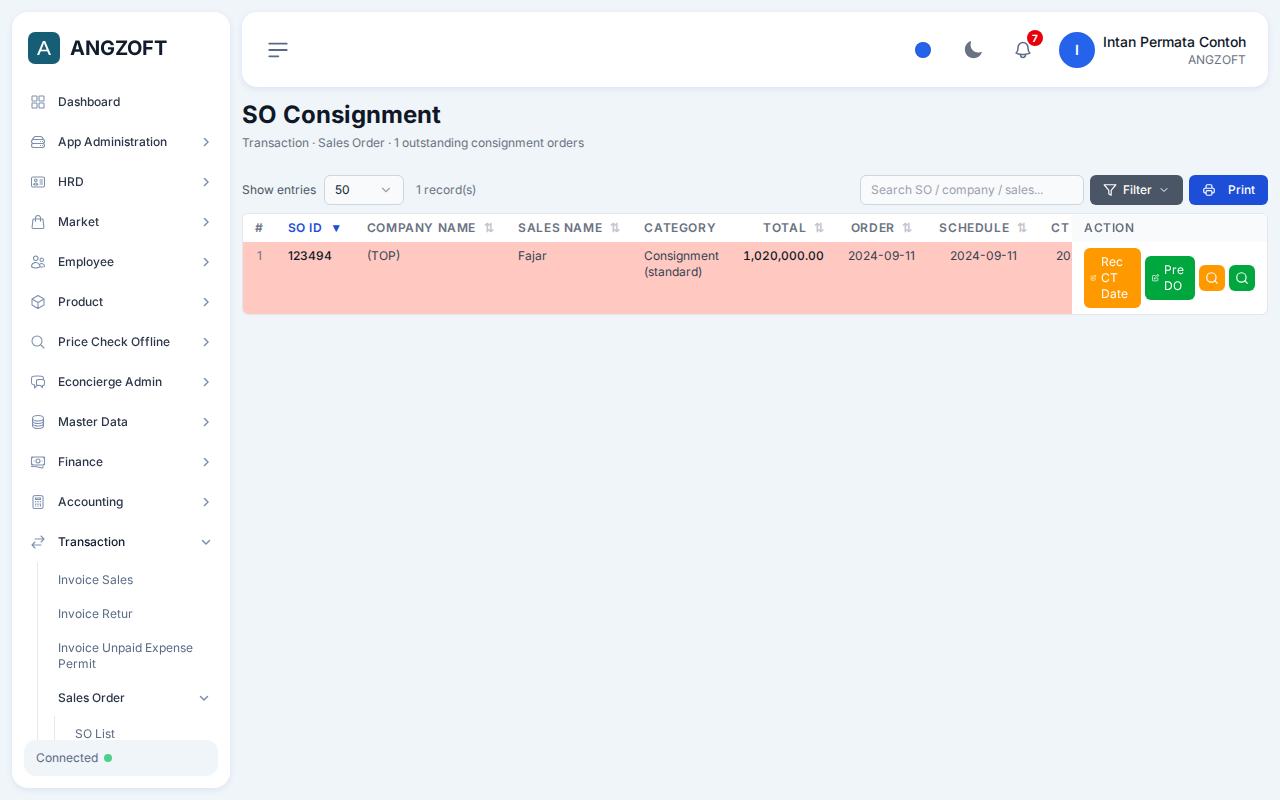Image resolution: width=1280 pixels, height=800 pixels.
Task: Sort table by SO ID column header
Action: click(315, 228)
